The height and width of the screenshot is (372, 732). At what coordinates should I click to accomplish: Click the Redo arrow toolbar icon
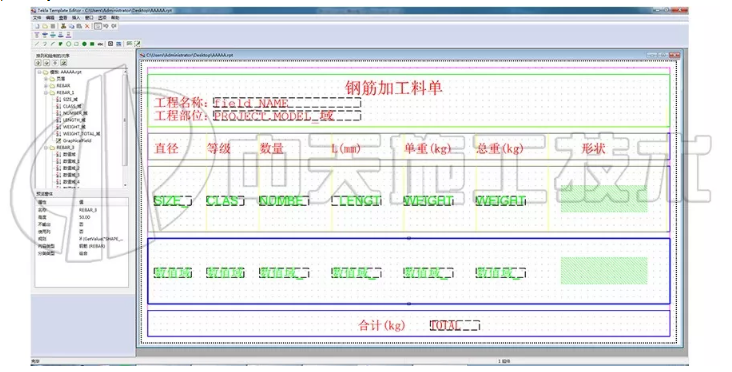click(x=113, y=26)
